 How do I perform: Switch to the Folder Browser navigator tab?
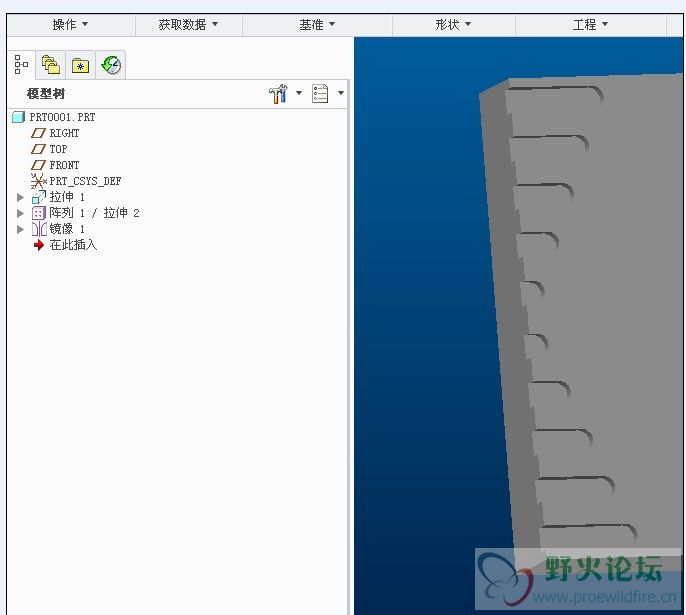pyautogui.click(x=51, y=65)
